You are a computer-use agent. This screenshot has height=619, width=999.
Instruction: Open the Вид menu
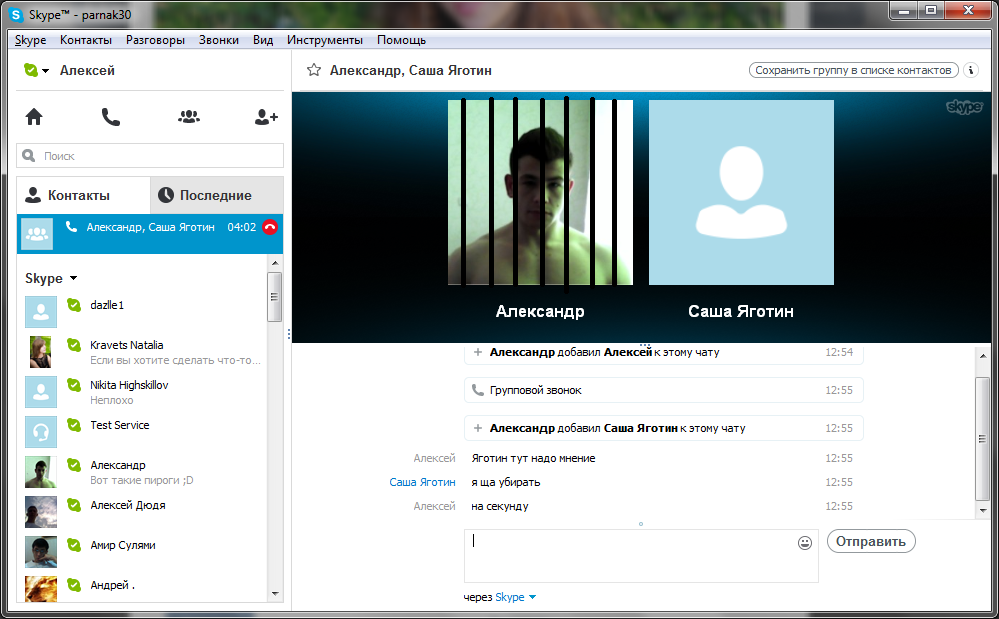point(263,39)
